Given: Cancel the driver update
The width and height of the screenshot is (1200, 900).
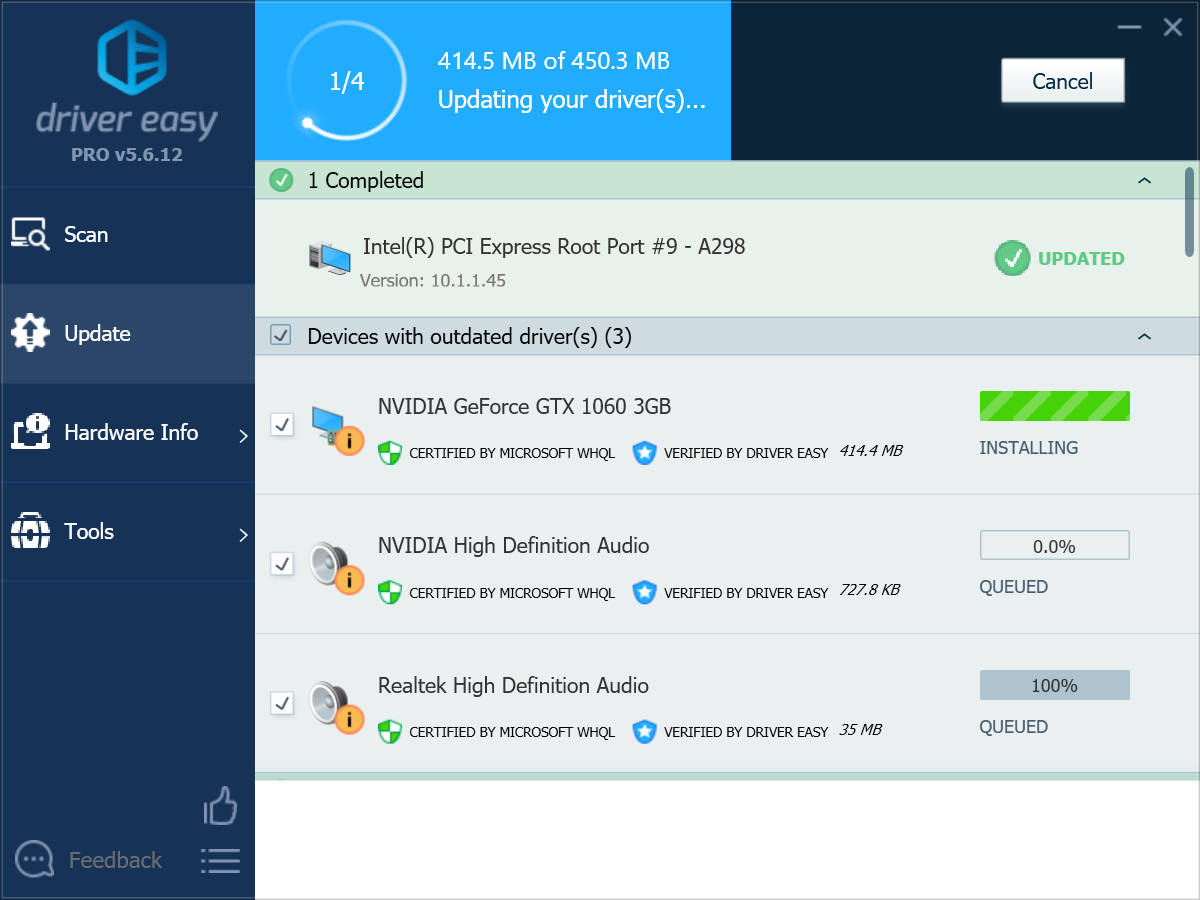Looking at the screenshot, I should click(1062, 80).
